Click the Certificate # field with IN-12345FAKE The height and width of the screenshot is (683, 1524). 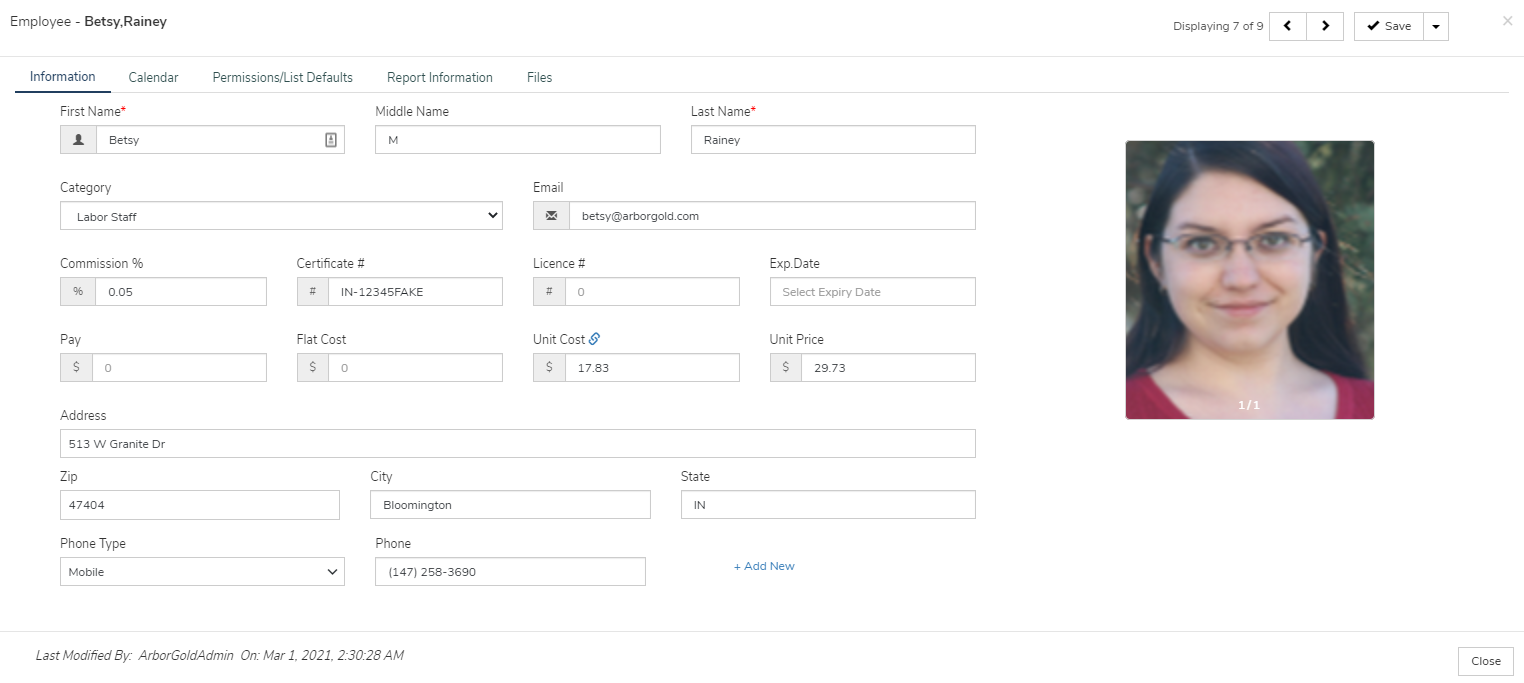click(416, 292)
